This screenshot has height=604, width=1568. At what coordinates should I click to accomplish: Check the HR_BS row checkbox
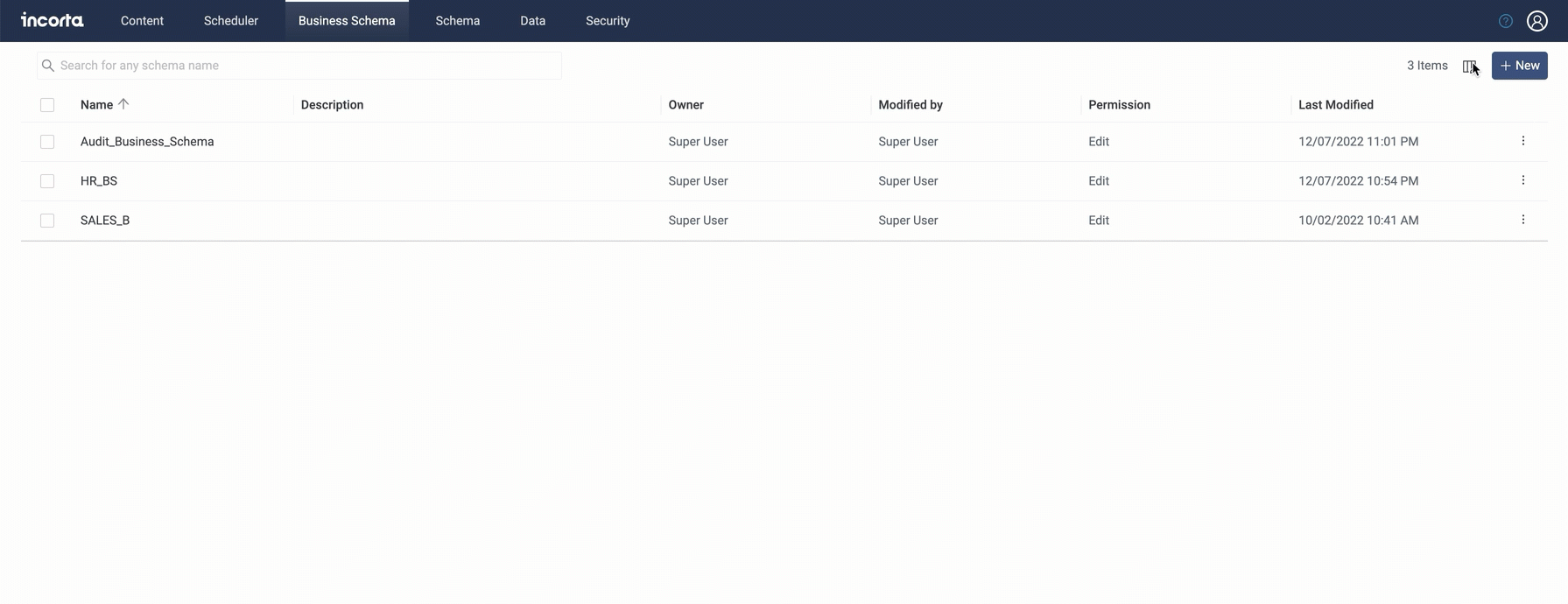(47, 181)
